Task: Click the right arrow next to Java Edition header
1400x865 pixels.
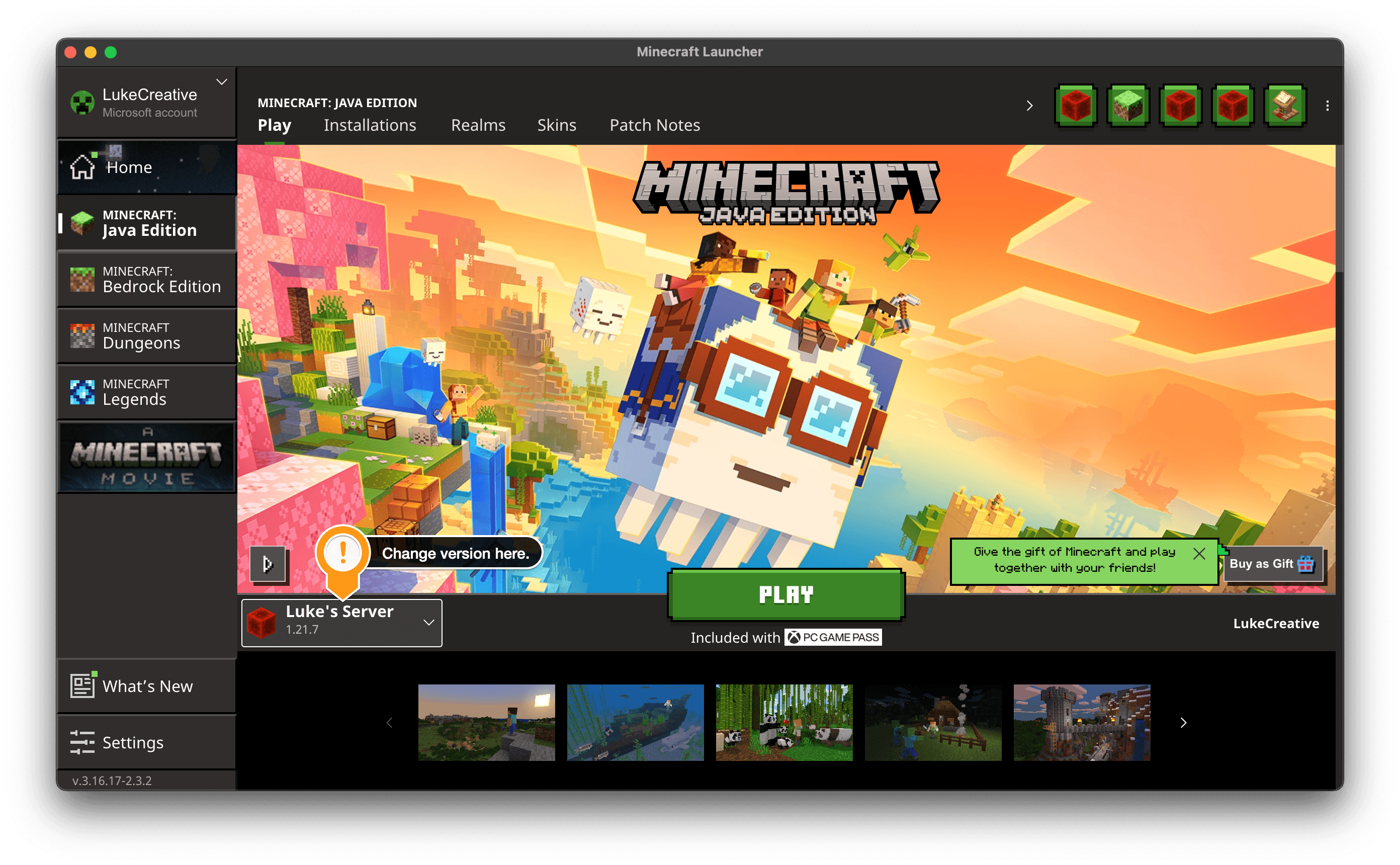Action: click(1029, 105)
